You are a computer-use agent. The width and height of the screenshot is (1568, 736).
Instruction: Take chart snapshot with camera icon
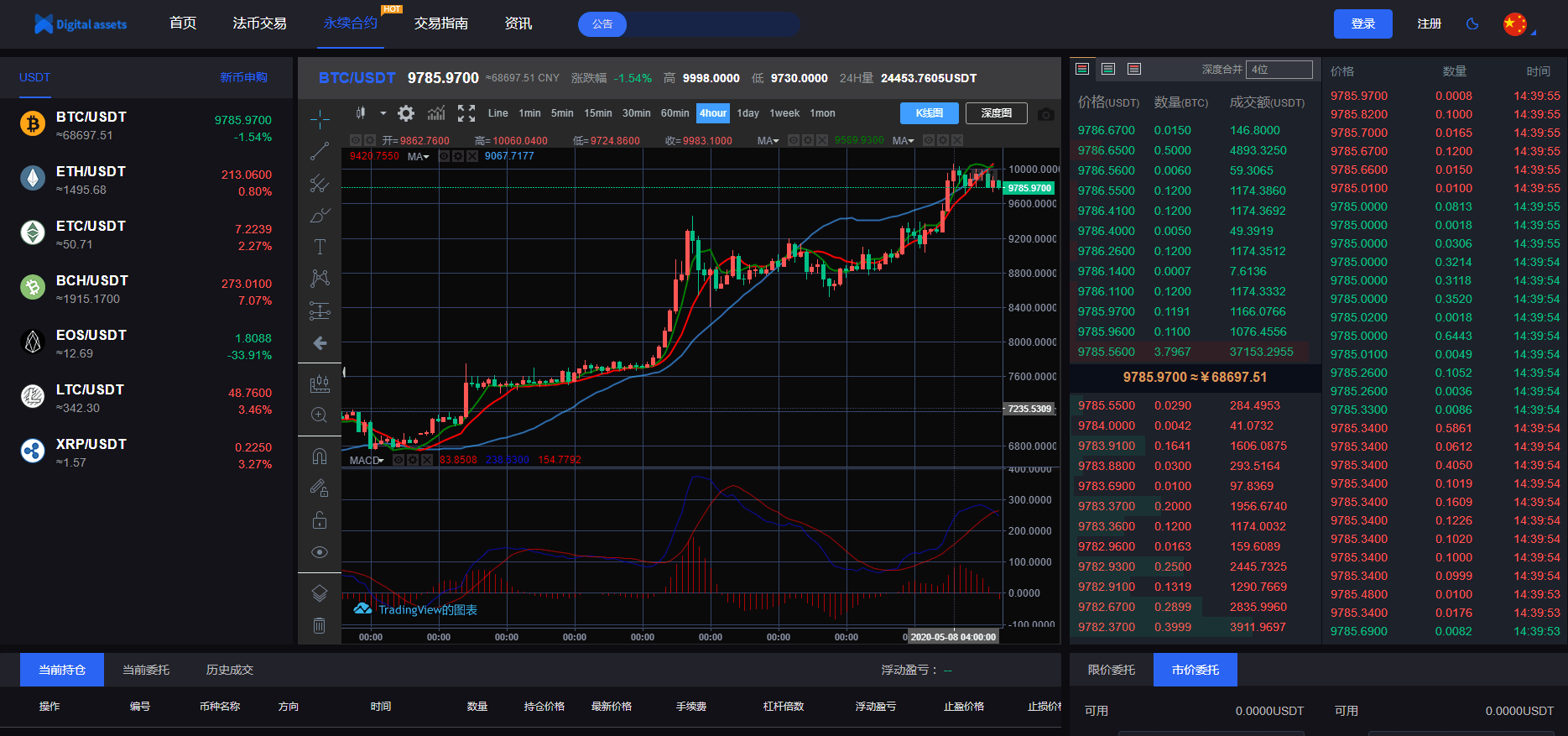point(1045,114)
